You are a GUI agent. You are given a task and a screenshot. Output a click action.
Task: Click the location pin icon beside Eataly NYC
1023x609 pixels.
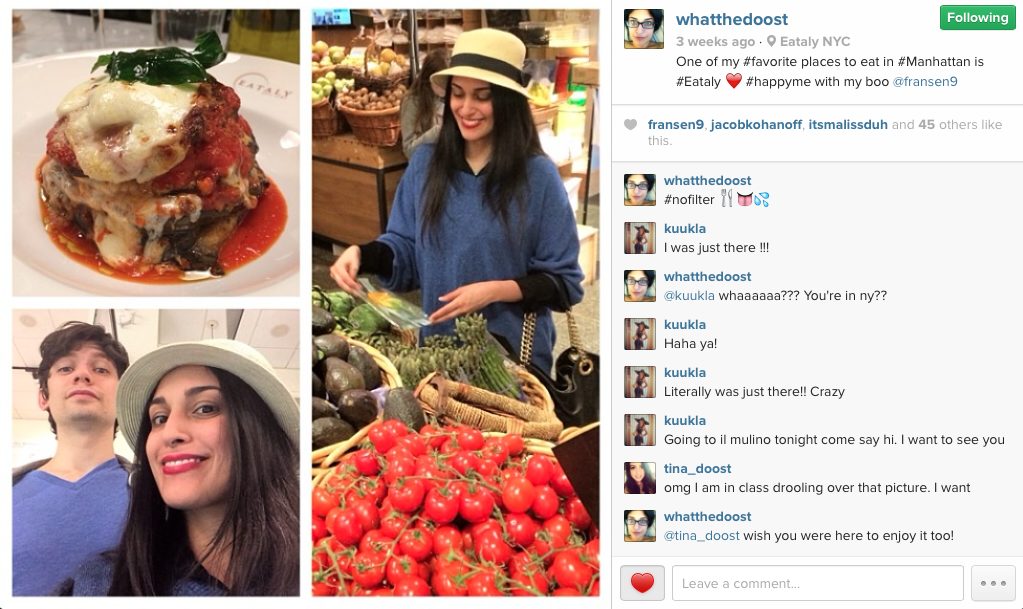tap(771, 41)
